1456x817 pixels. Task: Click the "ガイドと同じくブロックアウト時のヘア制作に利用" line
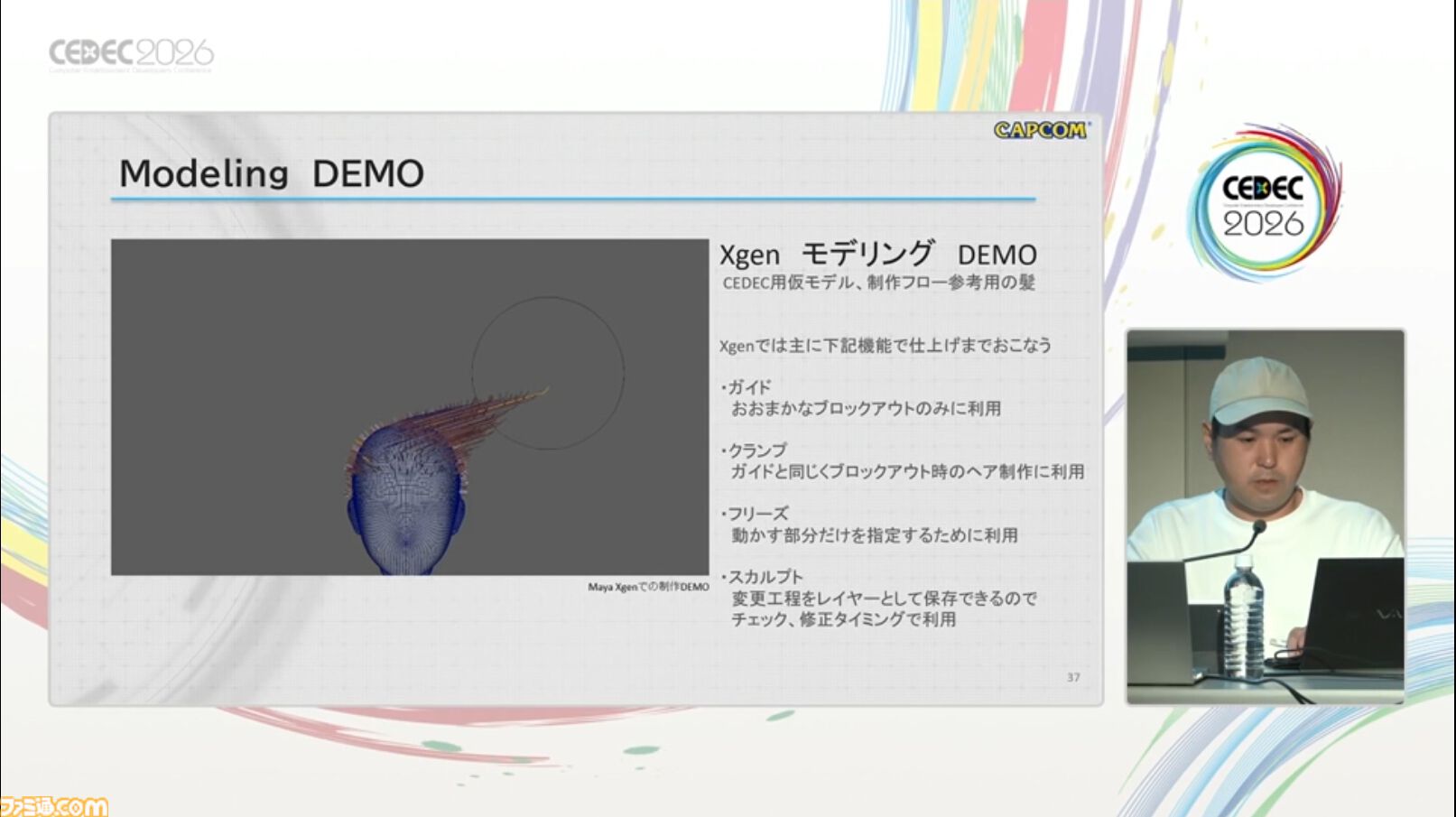click(907, 472)
